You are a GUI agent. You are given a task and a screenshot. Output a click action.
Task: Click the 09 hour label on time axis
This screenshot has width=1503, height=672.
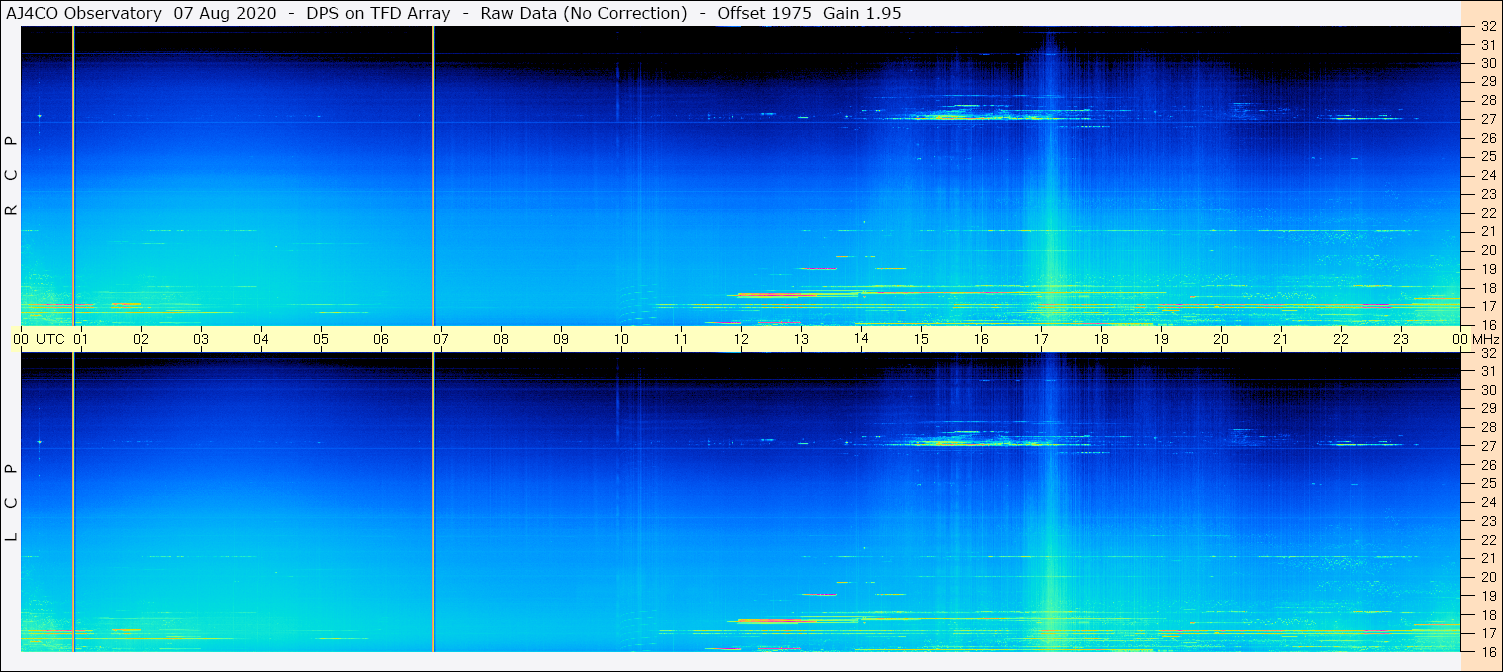[x=561, y=339]
